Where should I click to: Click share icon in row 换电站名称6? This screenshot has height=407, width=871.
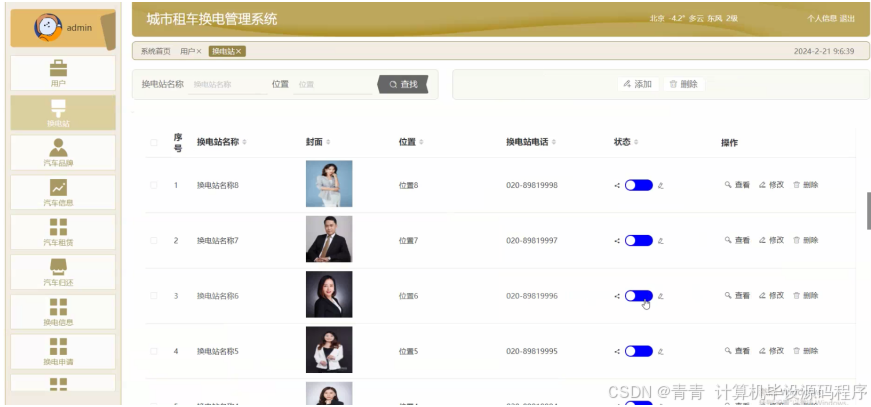point(617,296)
